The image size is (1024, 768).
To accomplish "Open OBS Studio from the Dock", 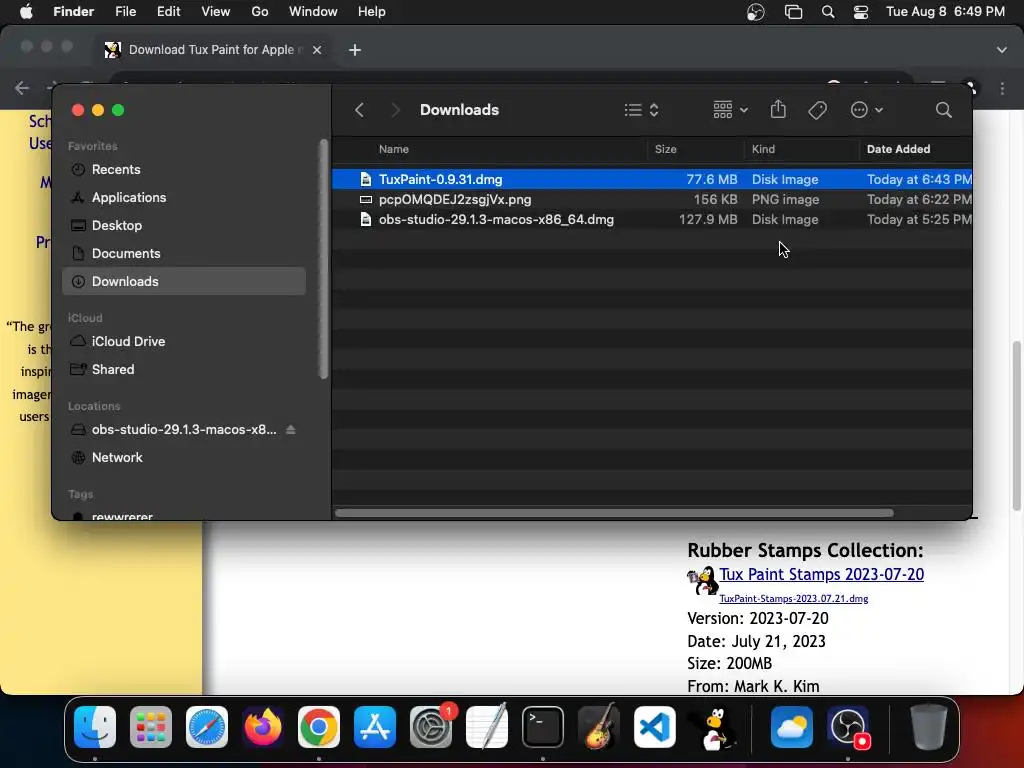I will [848, 727].
